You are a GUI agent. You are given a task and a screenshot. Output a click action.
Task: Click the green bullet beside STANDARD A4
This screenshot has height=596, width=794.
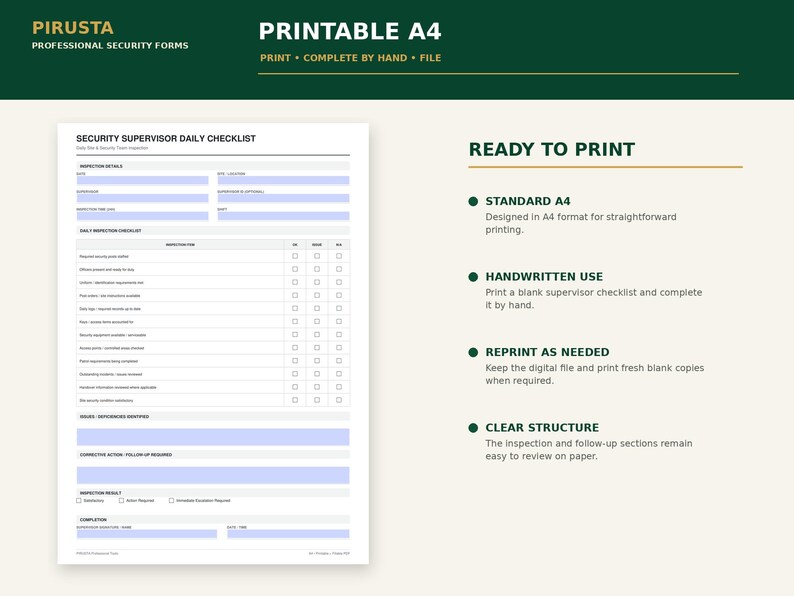tap(473, 202)
